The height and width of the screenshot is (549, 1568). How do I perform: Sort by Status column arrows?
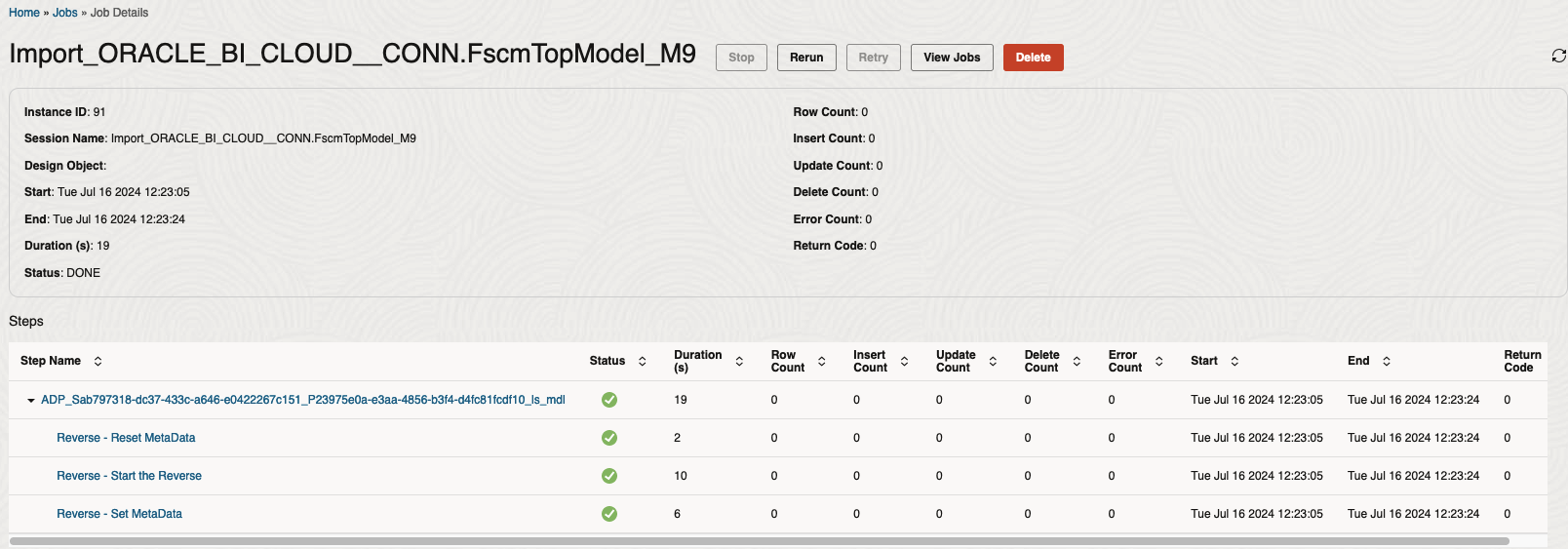point(642,361)
